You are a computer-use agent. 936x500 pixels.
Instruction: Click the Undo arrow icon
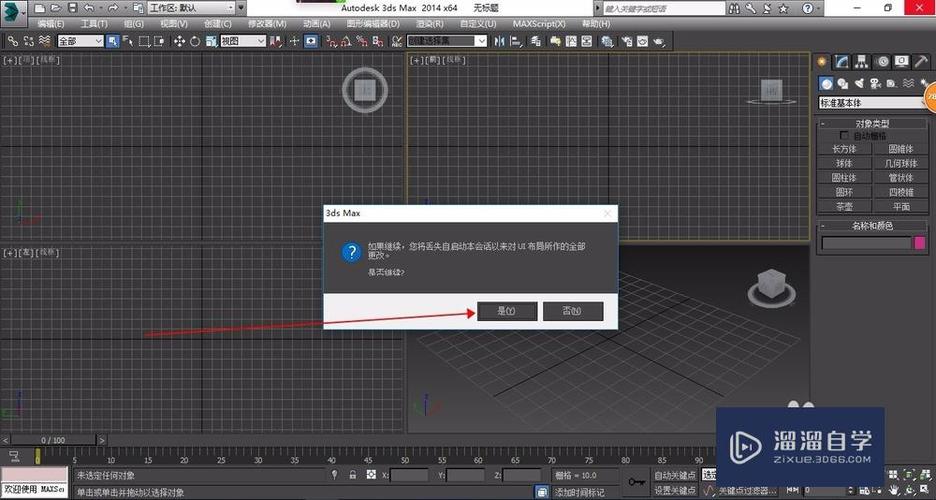click(89, 8)
